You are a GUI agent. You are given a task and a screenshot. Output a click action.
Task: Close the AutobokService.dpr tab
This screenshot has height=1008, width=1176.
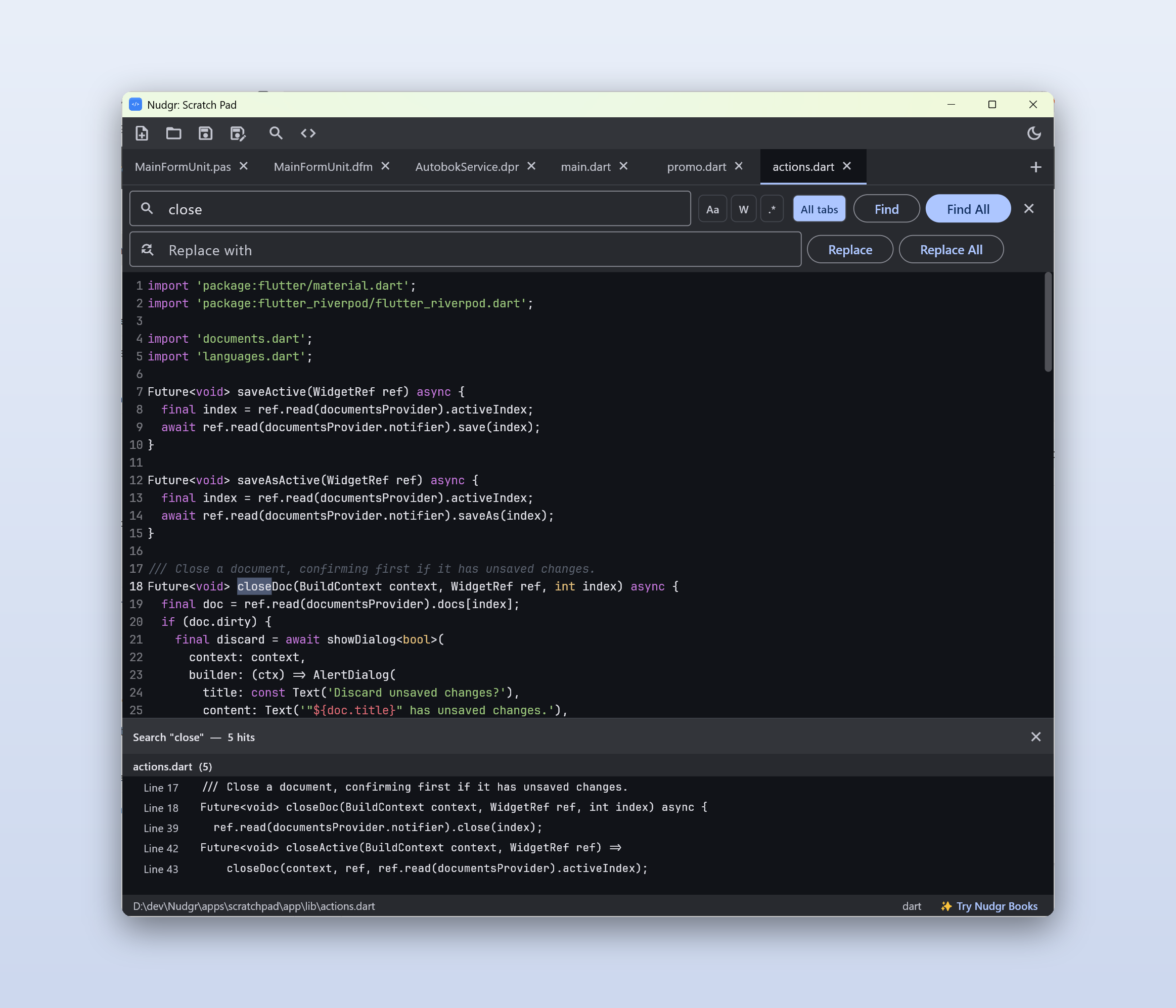coord(531,166)
